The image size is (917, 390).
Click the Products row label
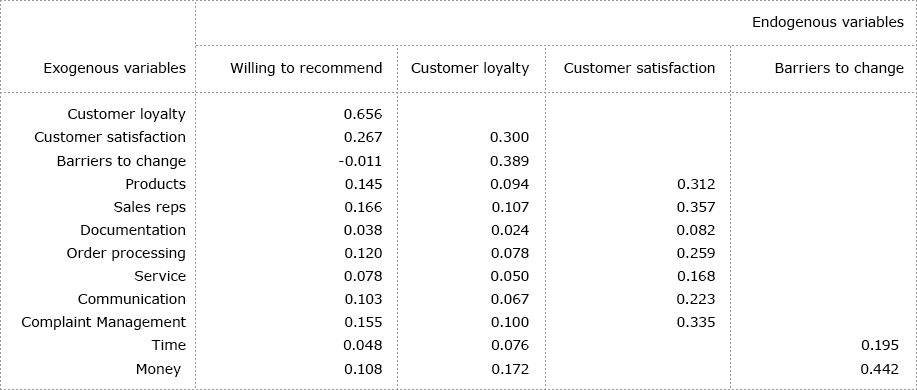click(x=156, y=184)
